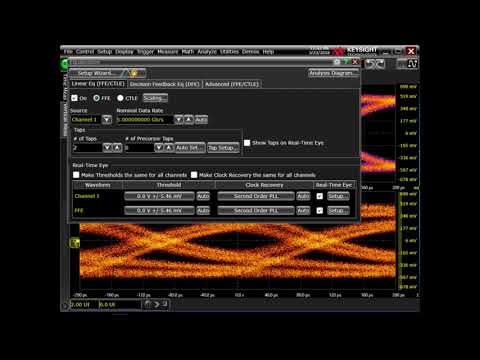Switch to Advanced (FFE/CTLE) tab
The image size is (480, 360).
232,84
